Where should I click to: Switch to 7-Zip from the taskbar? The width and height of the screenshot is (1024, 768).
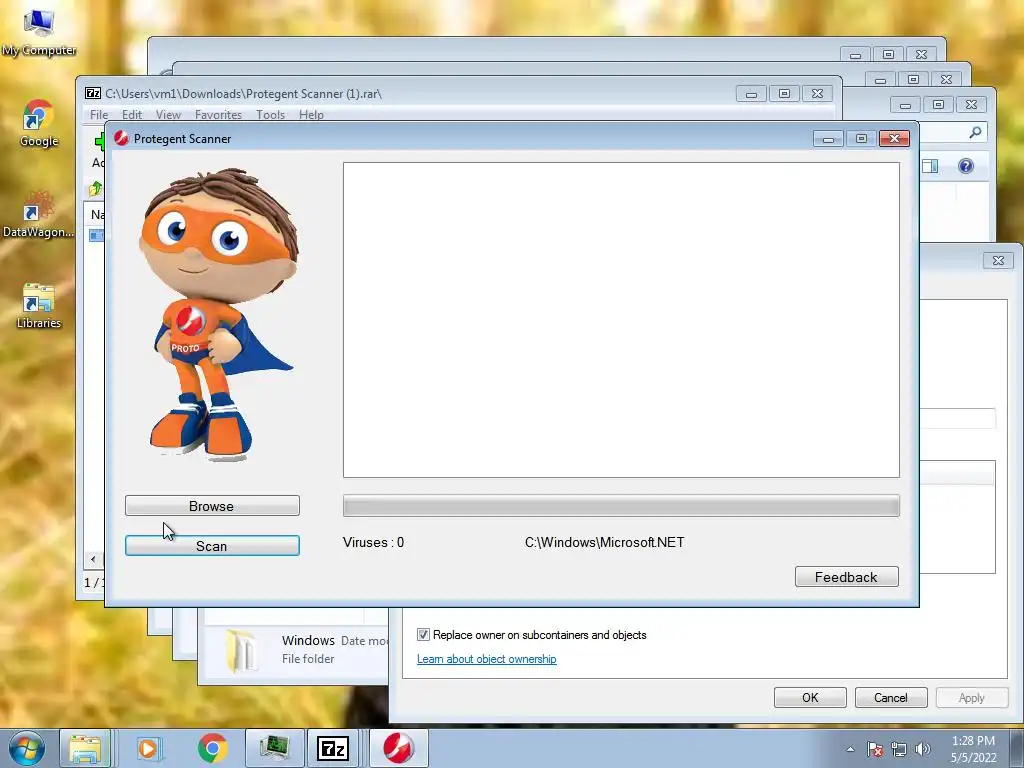click(333, 748)
